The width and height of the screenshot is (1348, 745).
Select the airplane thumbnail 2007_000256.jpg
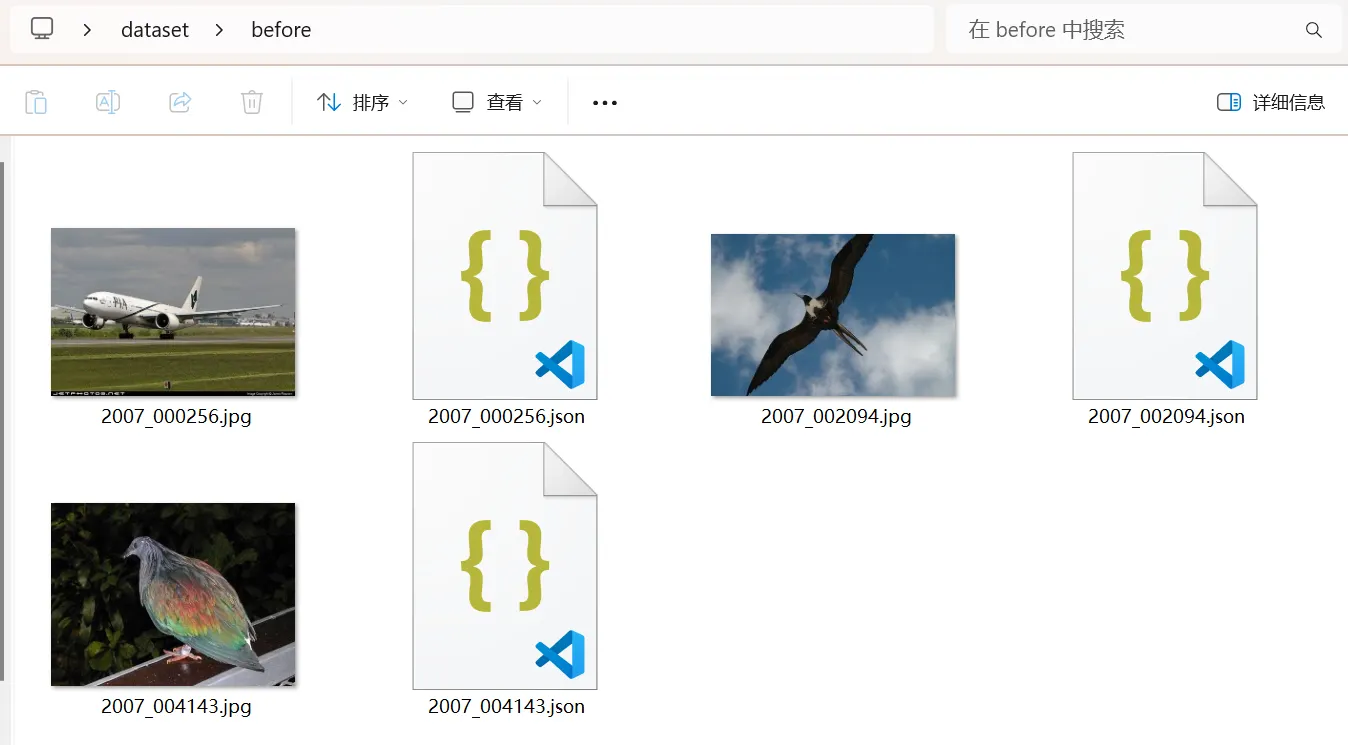(173, 312)
